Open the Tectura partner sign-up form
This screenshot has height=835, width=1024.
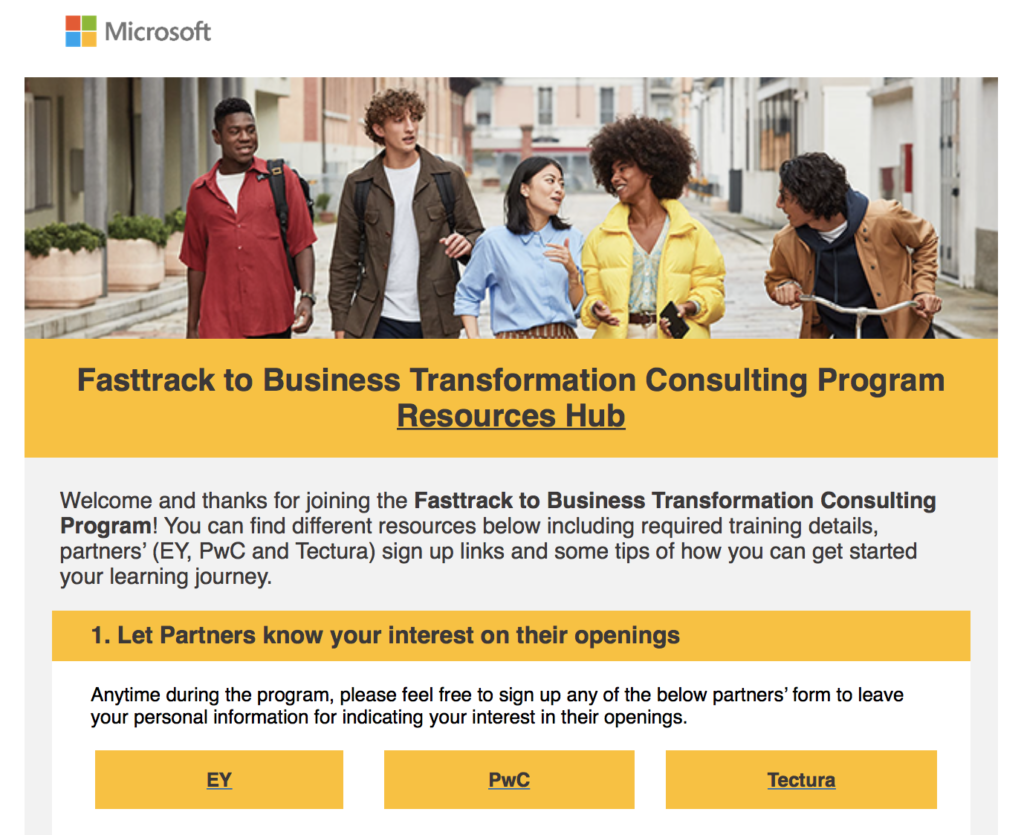(801, 780)
